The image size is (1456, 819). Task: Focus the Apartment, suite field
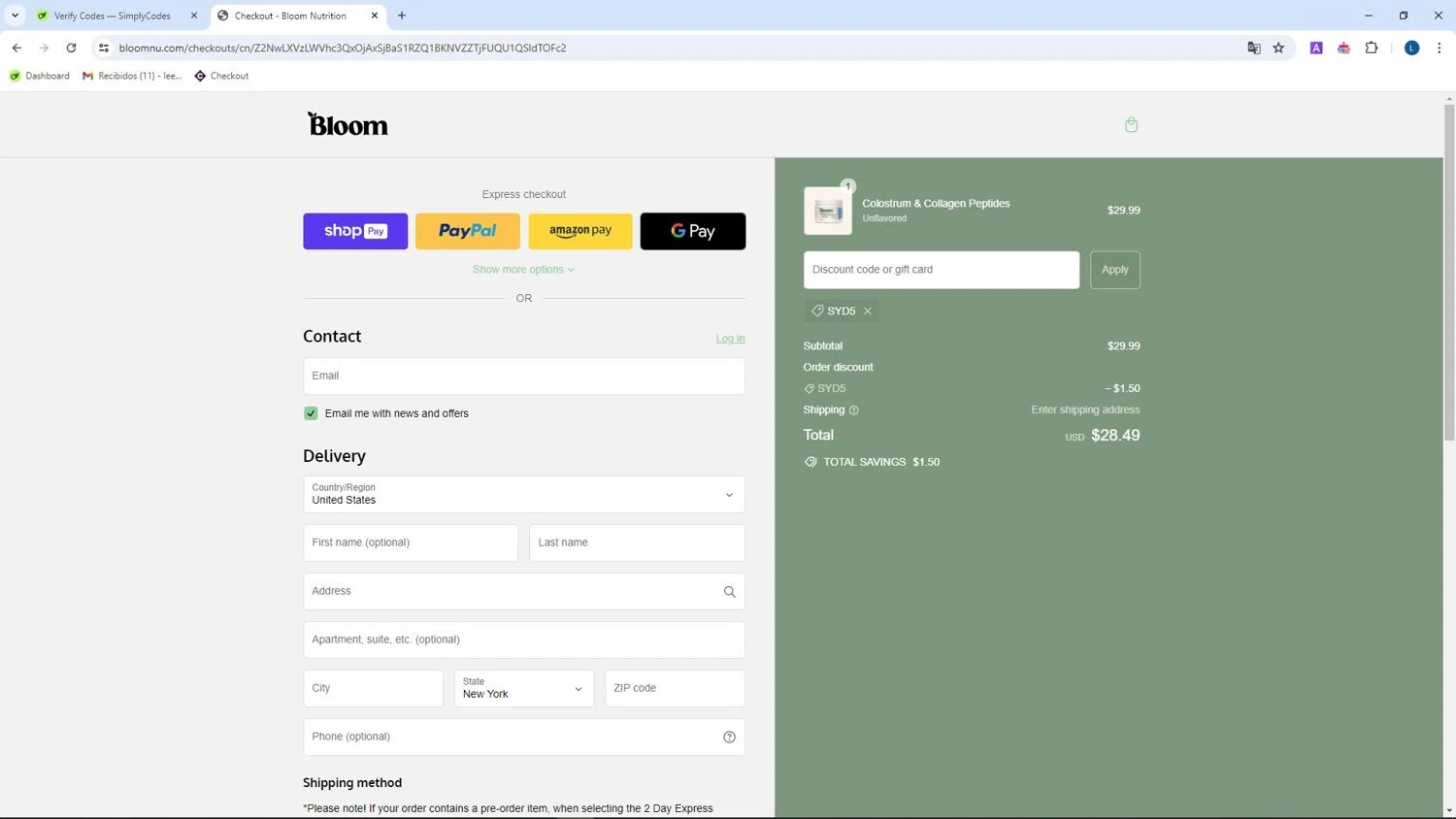524,640
